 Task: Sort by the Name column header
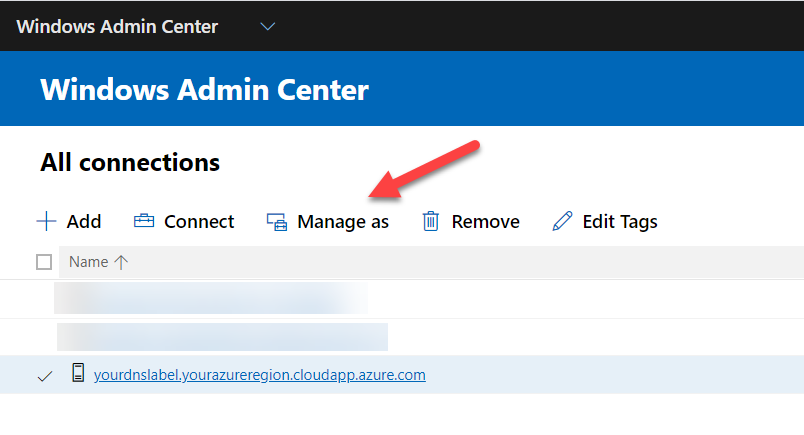[x=89, y=262]
